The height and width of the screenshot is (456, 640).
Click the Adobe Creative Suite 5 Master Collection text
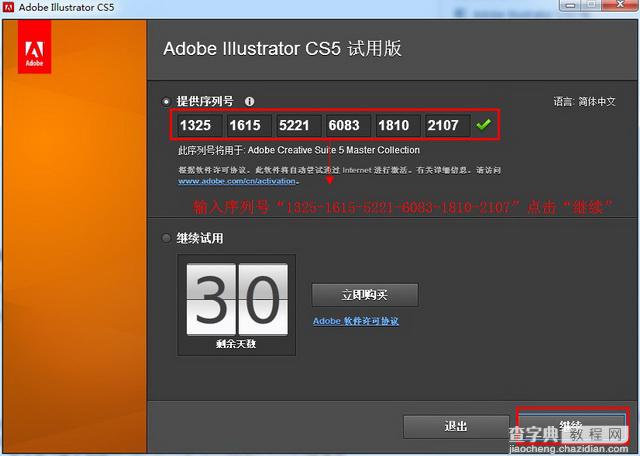[x=333, y=150]
